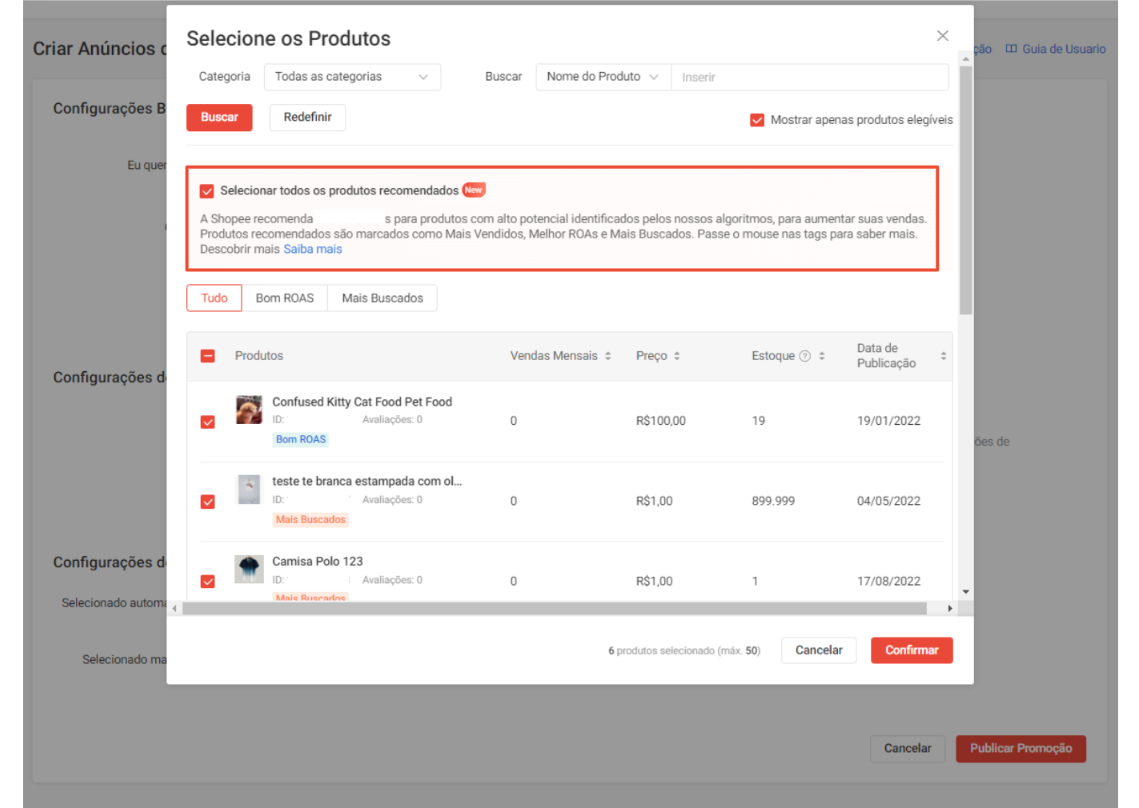Click the Estoque help question-mark icon

coord(805,356)
